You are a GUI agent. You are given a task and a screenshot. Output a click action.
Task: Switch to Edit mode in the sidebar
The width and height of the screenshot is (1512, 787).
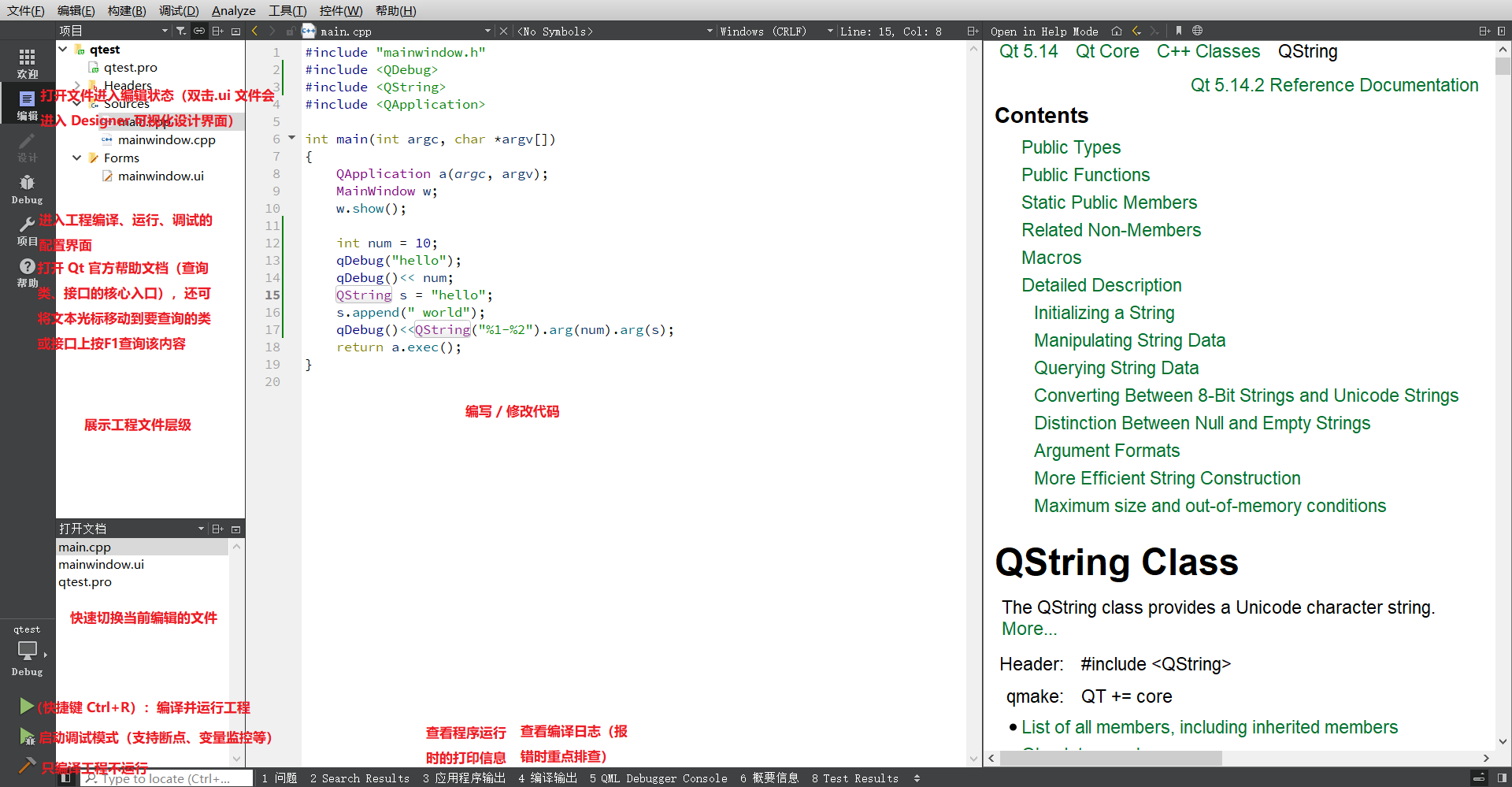click(x=27, y=105)
